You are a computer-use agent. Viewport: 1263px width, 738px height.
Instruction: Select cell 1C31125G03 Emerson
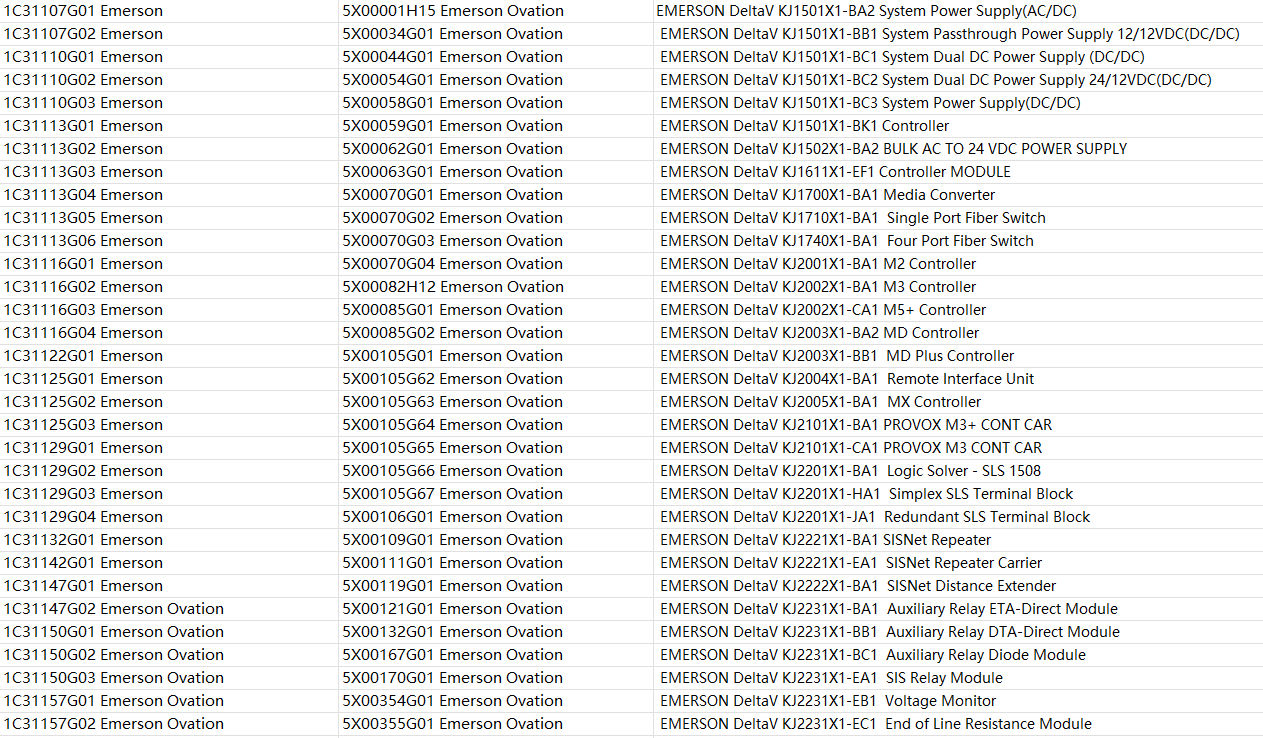(x=83, y=425)
